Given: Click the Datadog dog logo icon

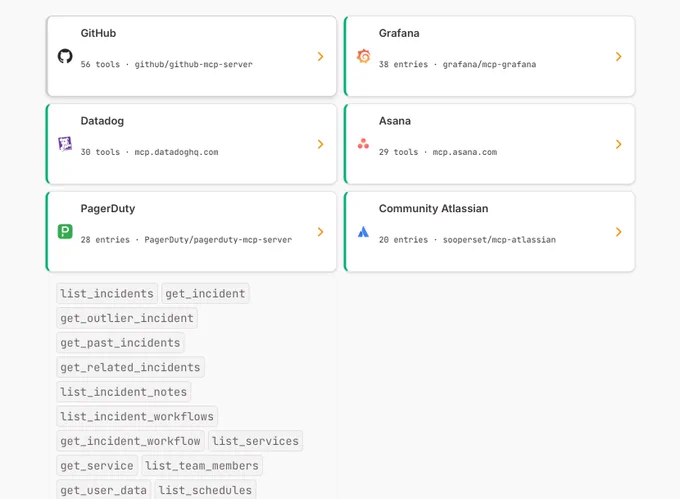Looking at the screenshot, I should [x=65, y=144].
